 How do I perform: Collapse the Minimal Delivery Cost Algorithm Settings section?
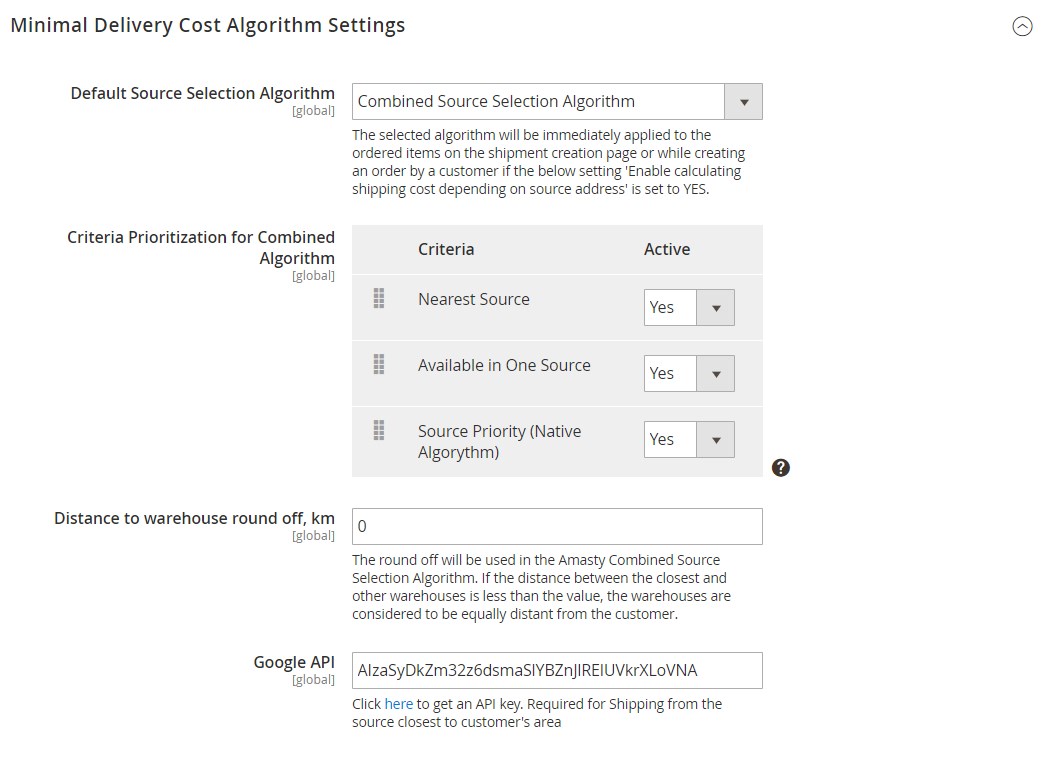pyautogui.click(x=1022, y=26)
